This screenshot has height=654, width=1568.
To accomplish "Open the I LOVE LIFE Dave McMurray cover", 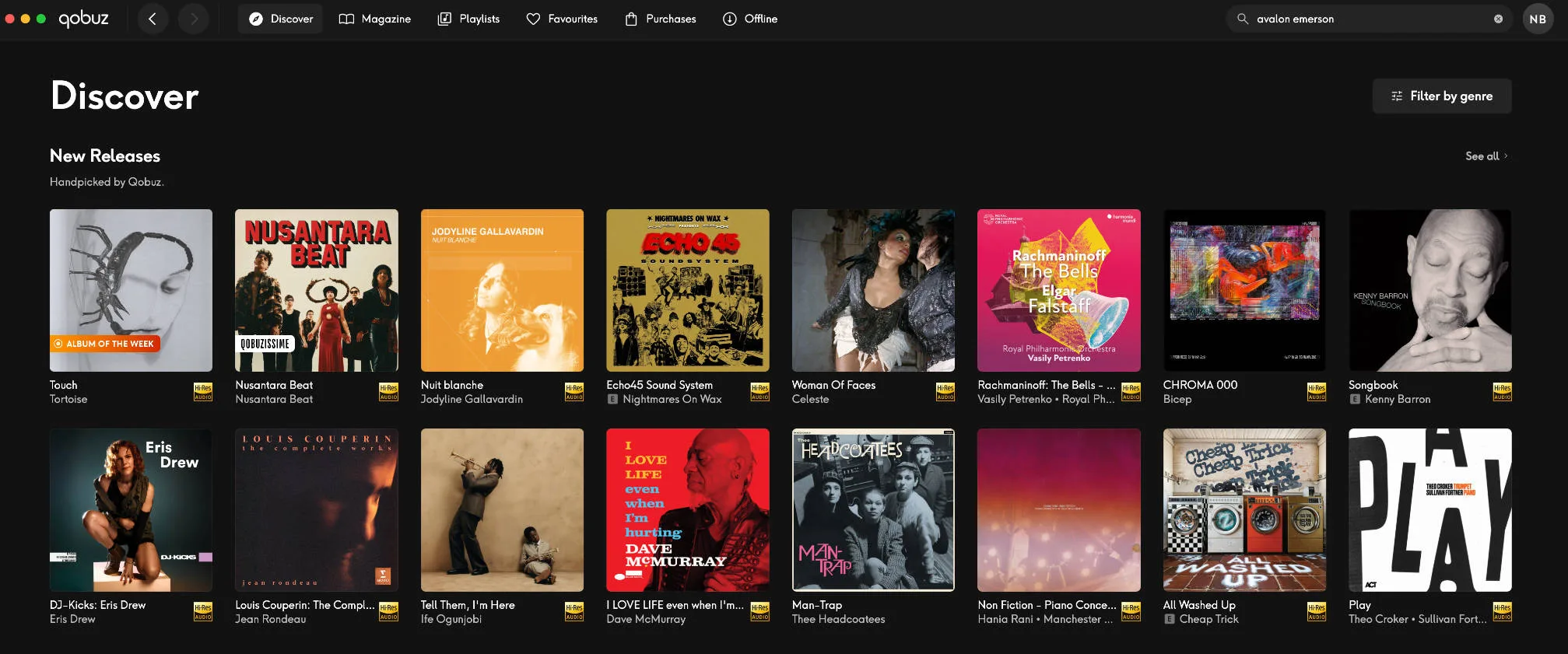I will click(x=688, y=510).
